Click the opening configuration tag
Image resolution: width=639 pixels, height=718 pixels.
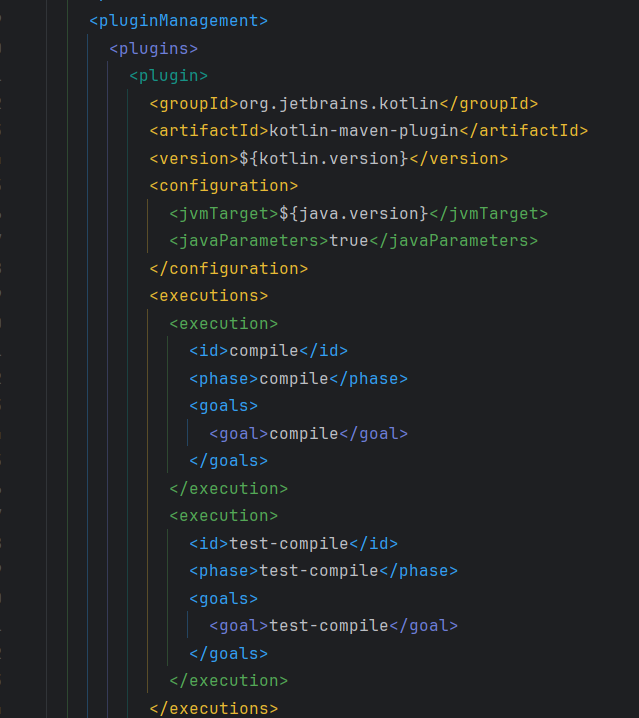tap(224, 186)
